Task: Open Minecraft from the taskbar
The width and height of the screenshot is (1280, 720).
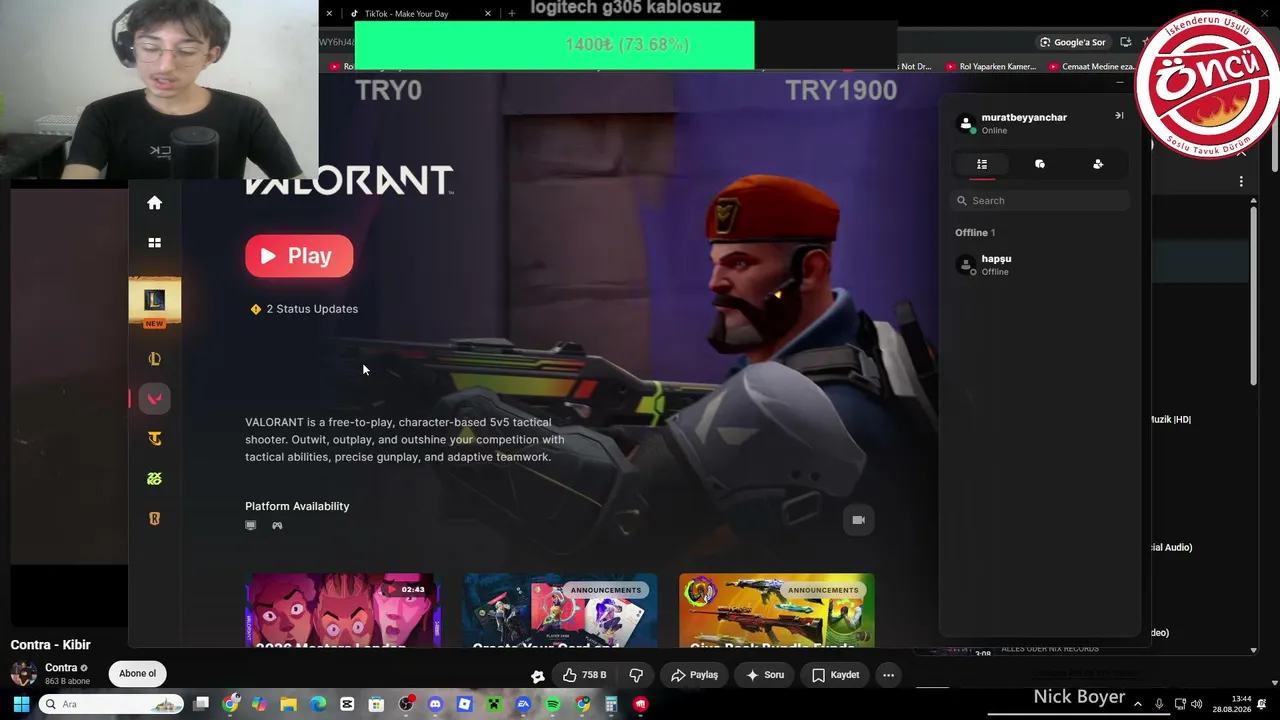Action: pyautogui.click(x=494, y=704)
